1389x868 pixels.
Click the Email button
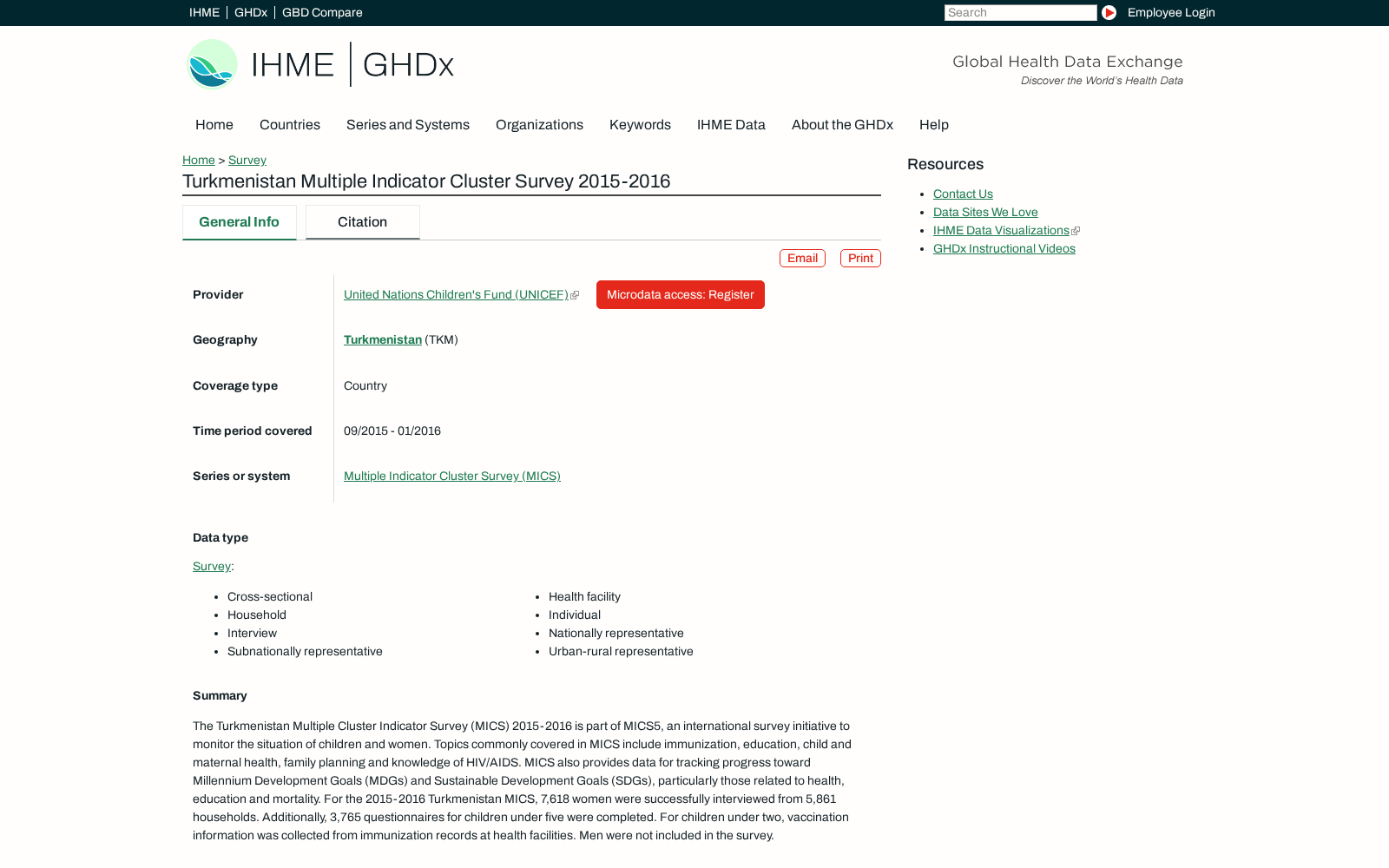802,259
